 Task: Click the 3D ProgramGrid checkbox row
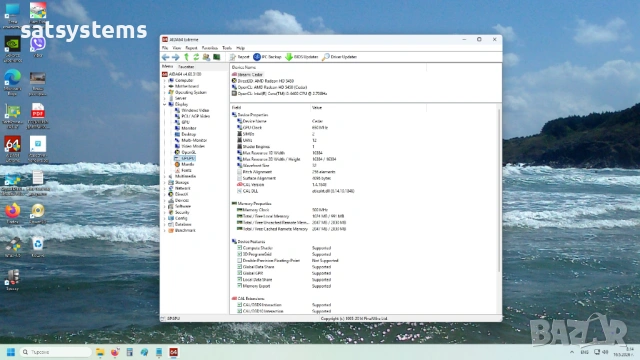(x=284, y=254)
